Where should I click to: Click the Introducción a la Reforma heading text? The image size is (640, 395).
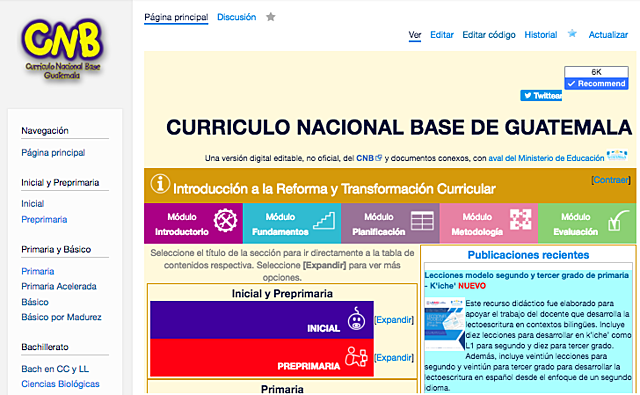(x=334, y=189)
